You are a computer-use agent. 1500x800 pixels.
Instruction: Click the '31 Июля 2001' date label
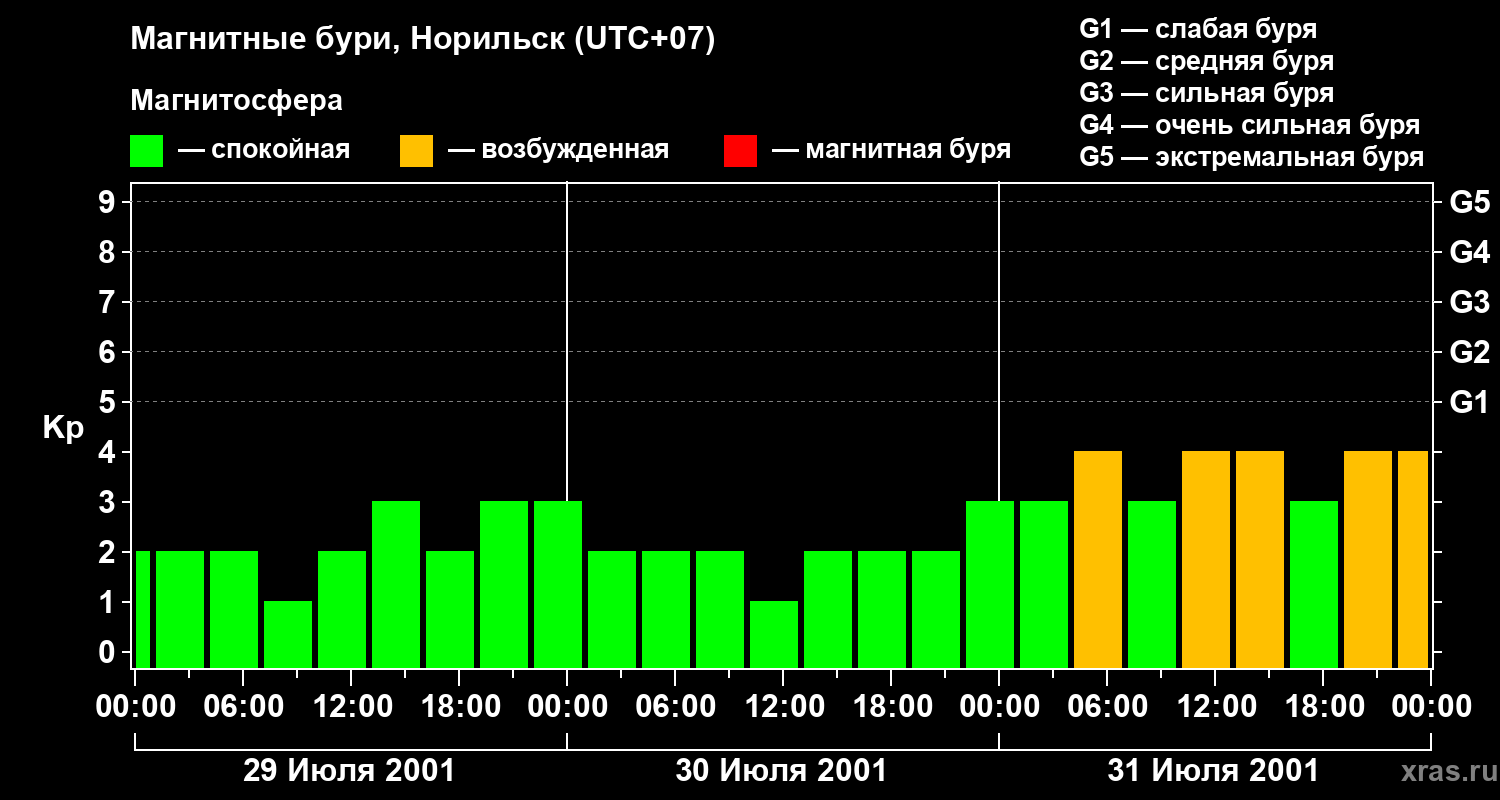[1213, 771]
